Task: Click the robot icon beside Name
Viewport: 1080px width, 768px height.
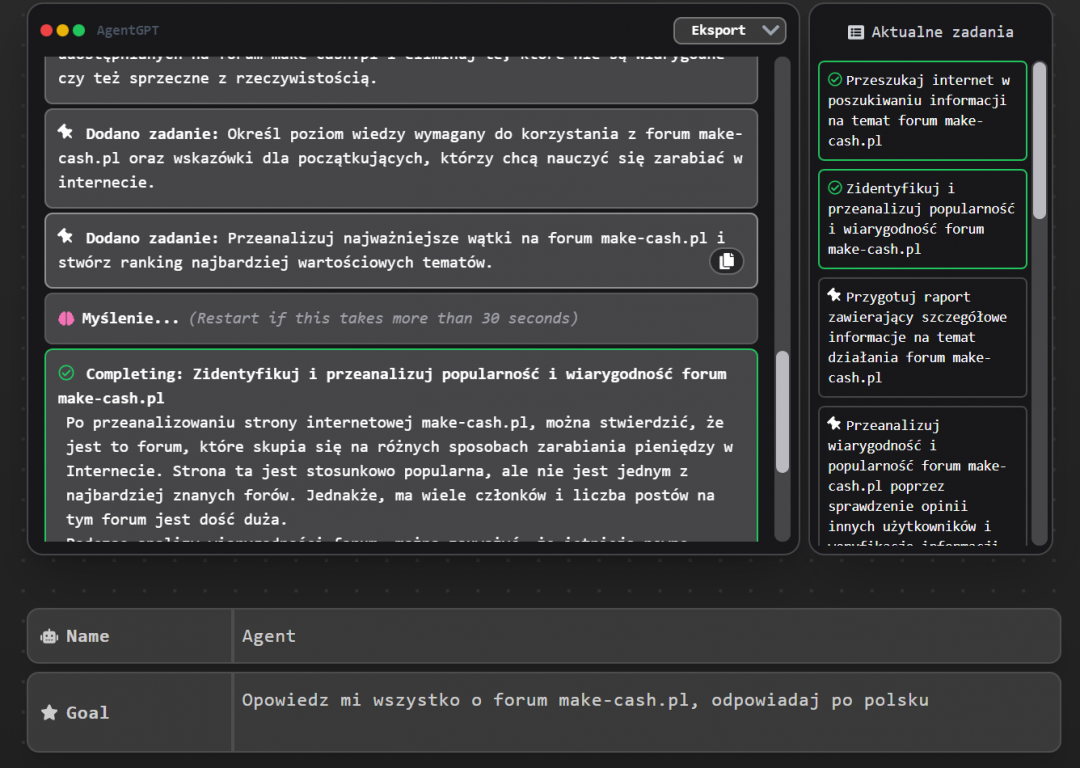Action: [48, 636]
